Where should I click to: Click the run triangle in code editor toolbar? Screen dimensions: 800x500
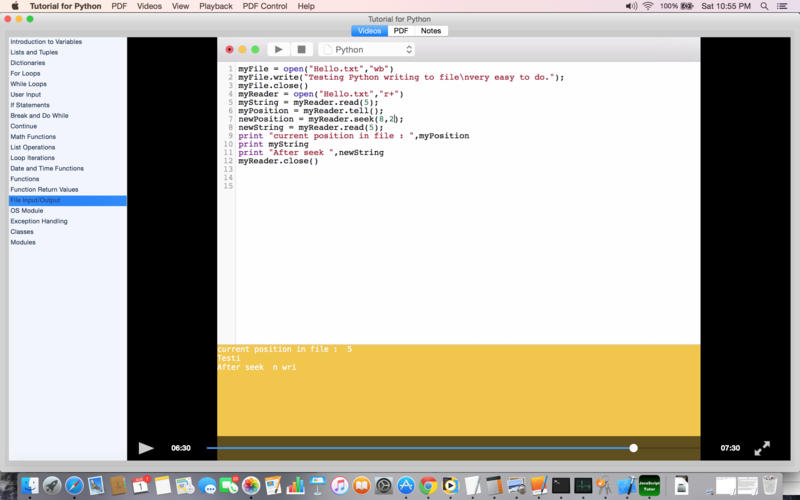click(279, 49)
